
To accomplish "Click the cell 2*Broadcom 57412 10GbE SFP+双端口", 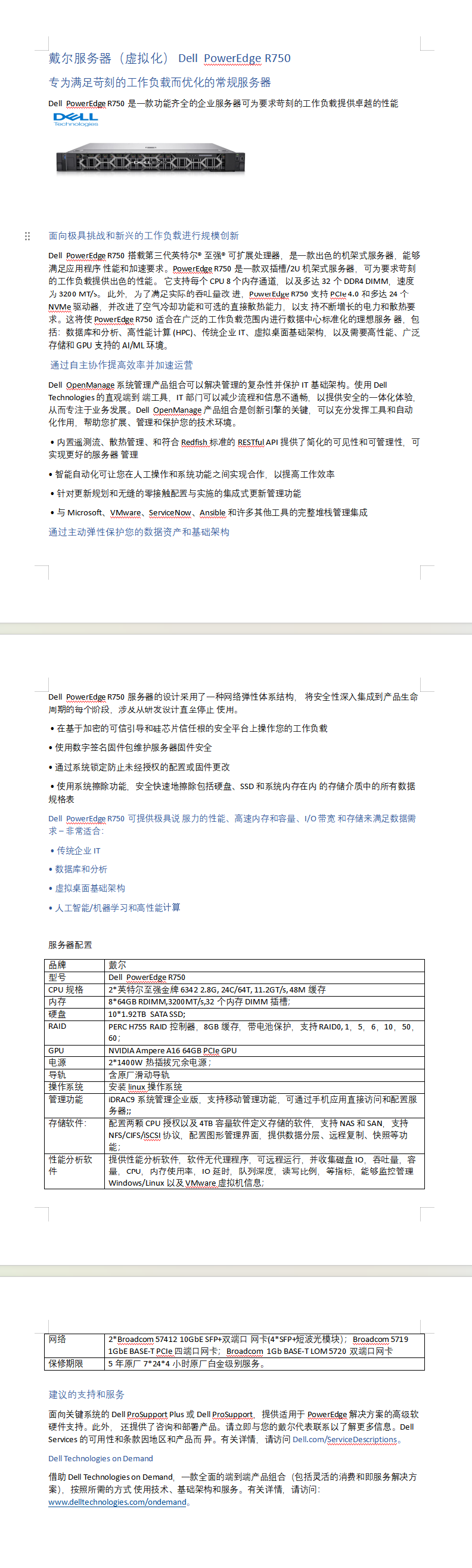I will [x=264, y=1345].
